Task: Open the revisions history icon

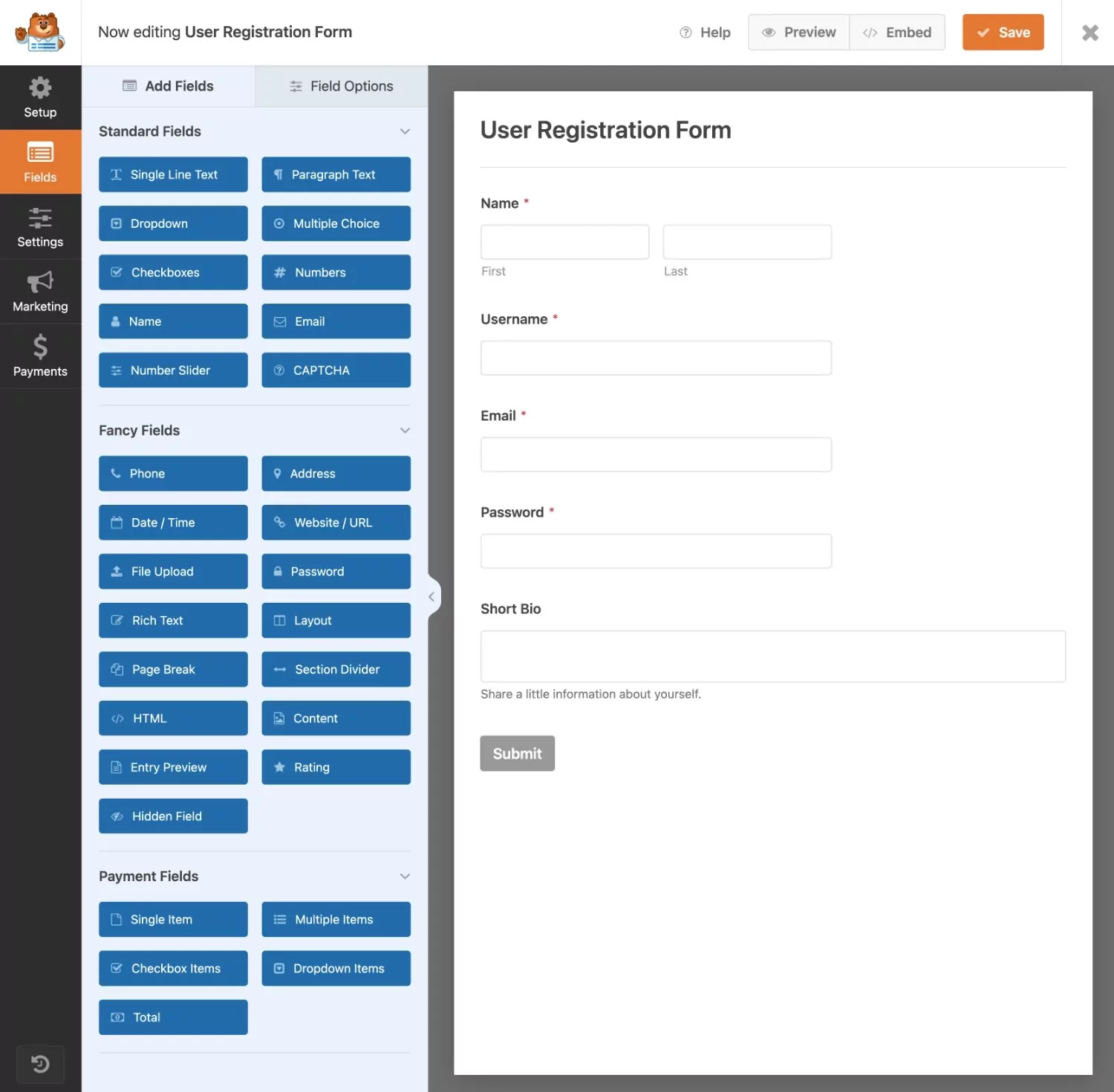Action: (x=40, y=1065)
